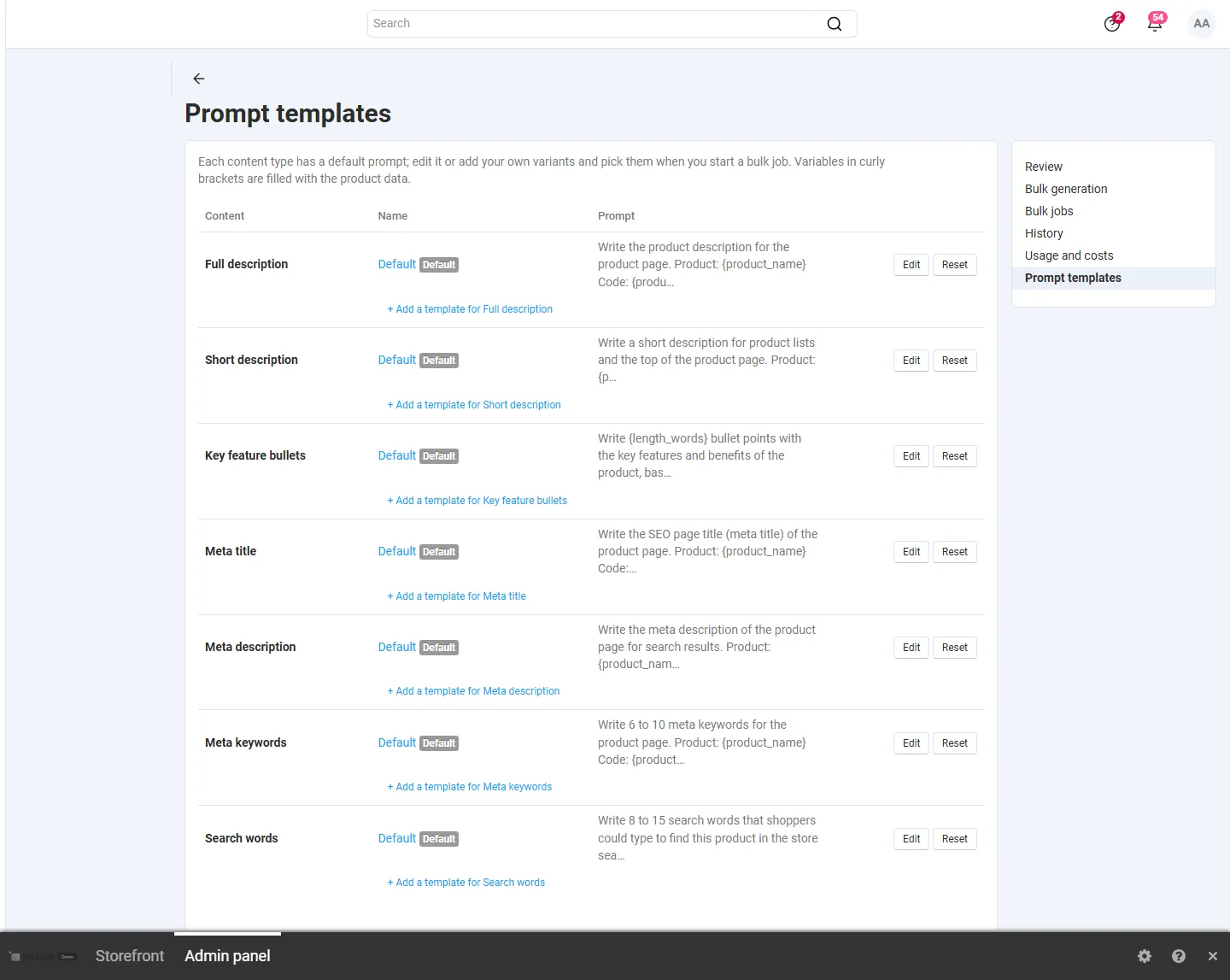The width and height of the screenshot is (1230, 980).
Task: Click prompt text 'Write 6 to 10 meta keywords'
Action: tap(702, 742)
